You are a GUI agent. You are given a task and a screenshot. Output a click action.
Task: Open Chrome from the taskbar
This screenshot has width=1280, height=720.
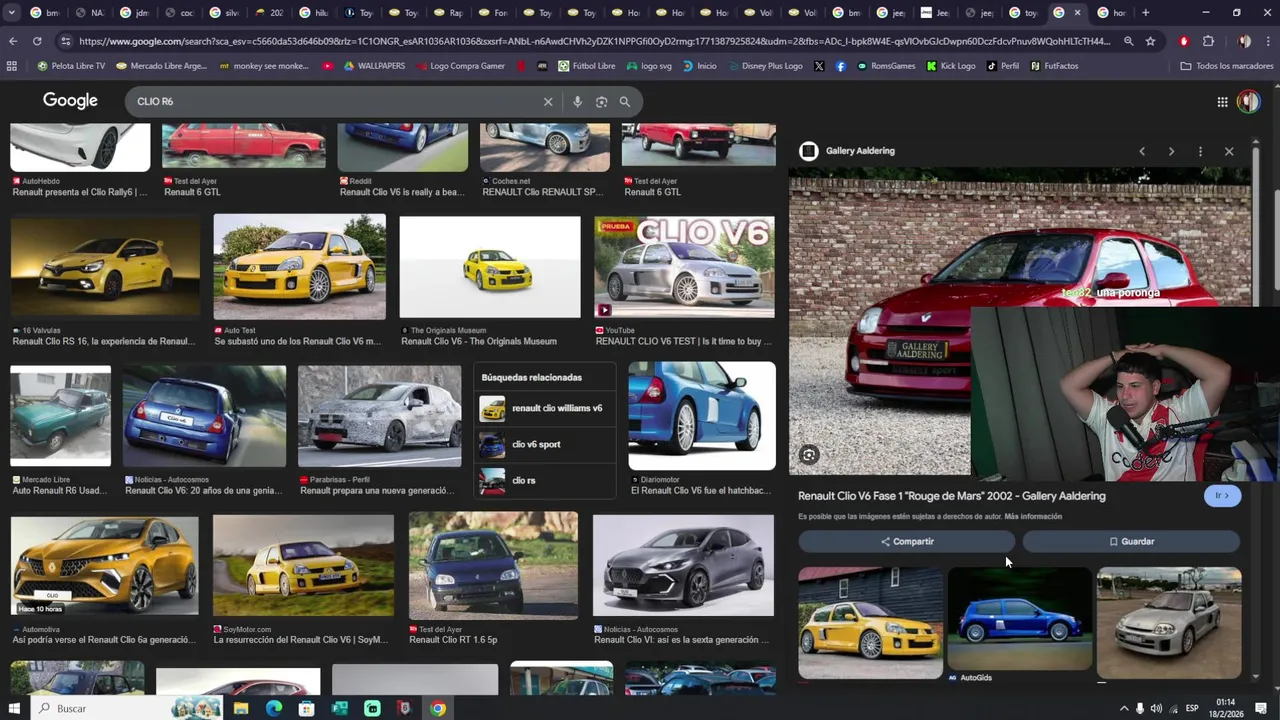click(438, 708)
